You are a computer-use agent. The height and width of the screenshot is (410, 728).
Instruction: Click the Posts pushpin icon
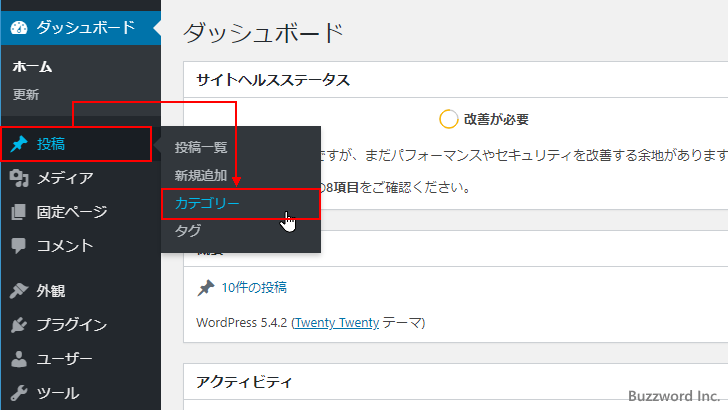pos(19,144)
